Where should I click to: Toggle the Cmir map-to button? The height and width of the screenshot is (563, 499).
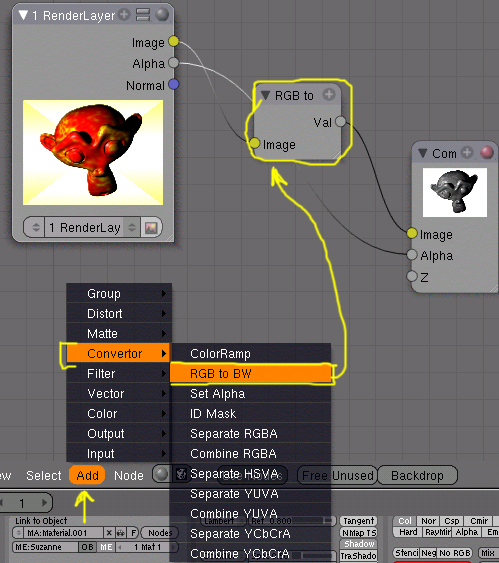coord(479,521)
